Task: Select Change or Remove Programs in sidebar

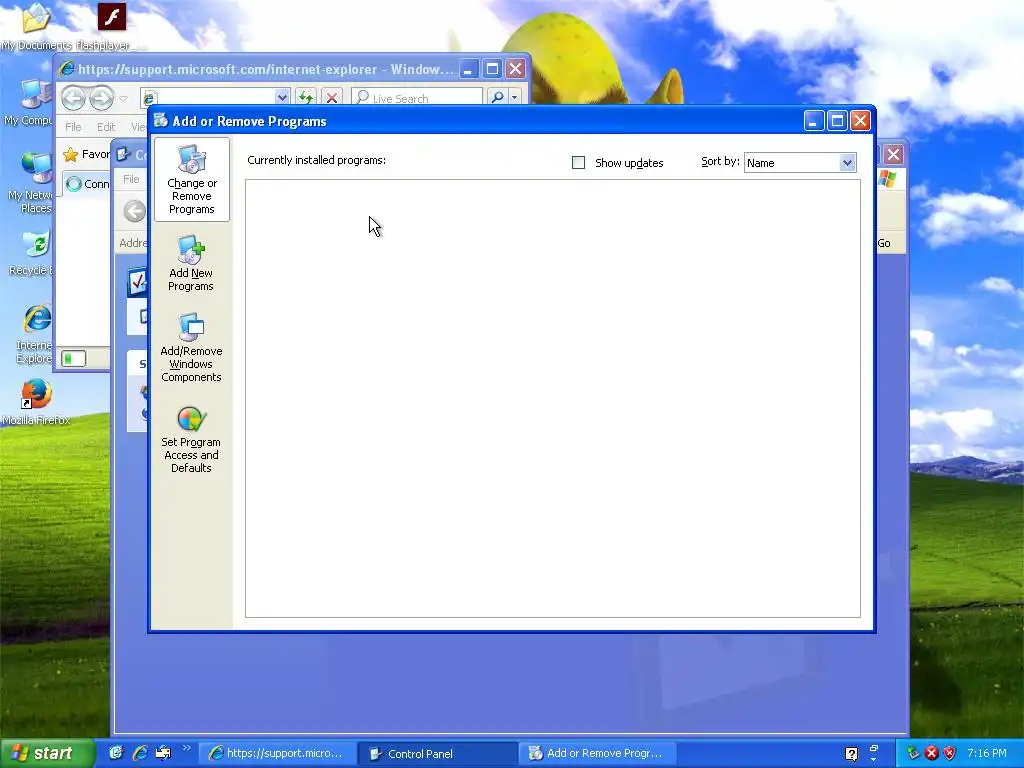Action: (191, 180)
